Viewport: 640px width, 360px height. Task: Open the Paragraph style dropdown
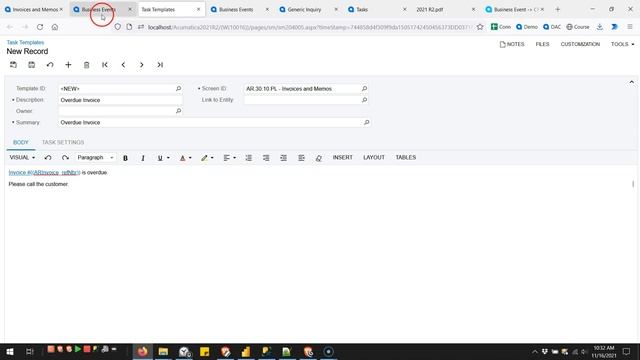pyautogui.click(x=96, y=158)
